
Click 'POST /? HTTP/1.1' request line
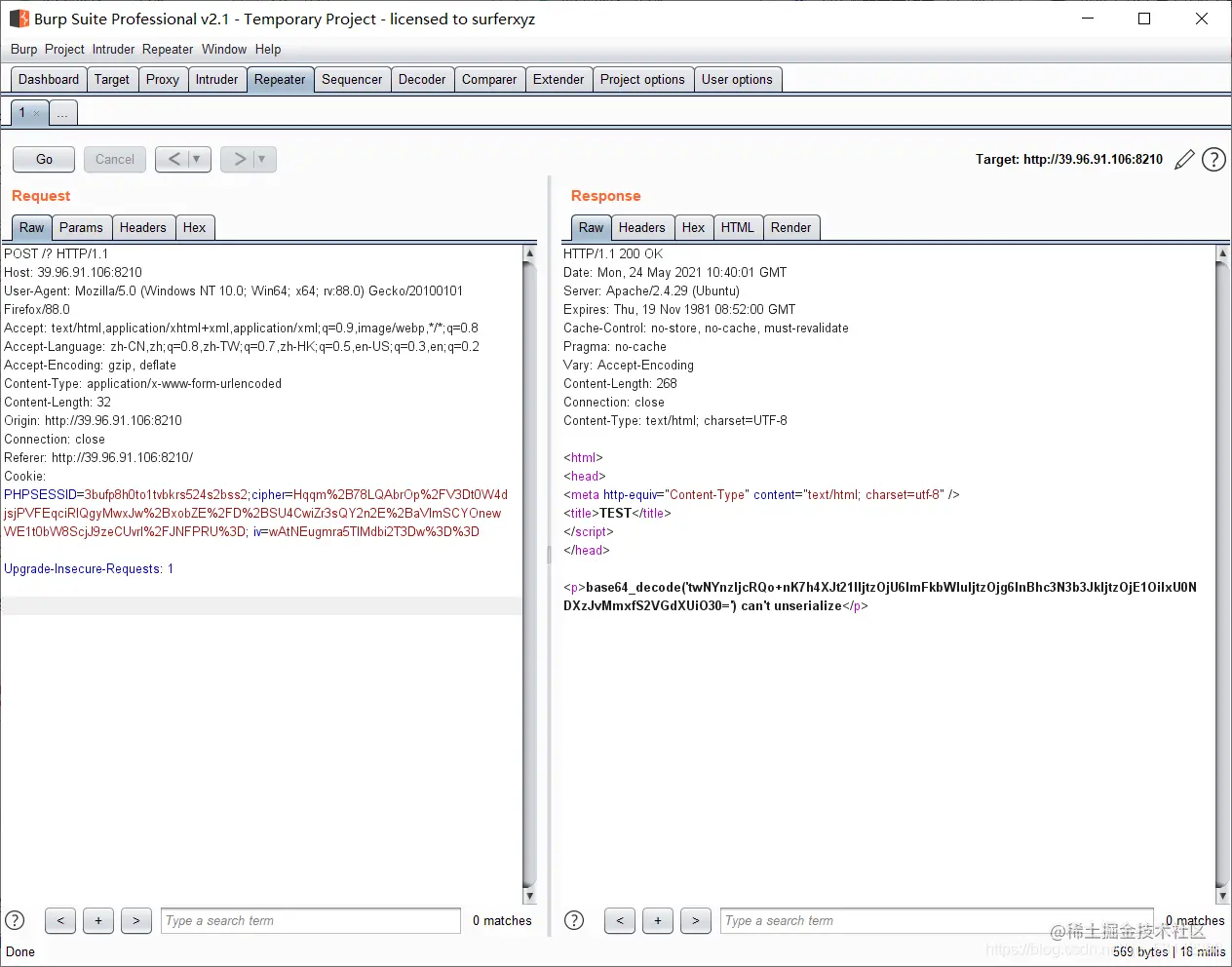(x=57, y=253)
